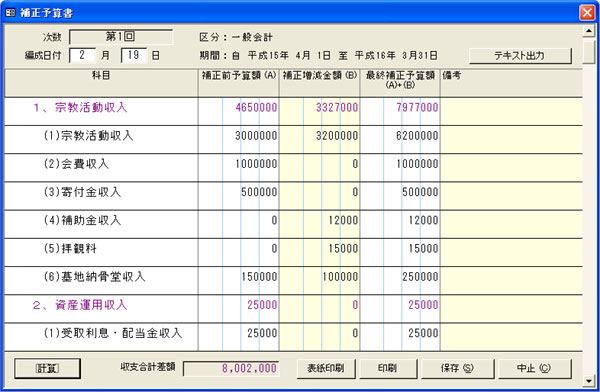This screenshot has height=392, width=600.
Task: Cancel with the 中止 (C) button
Action: coord(535,368)
